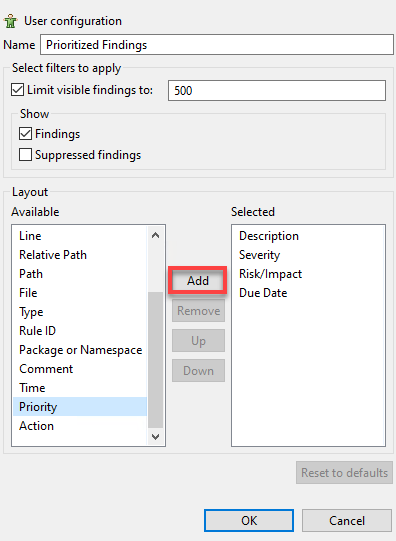Click the Name text field
This screenshot has width=396, height=541.
(217, 45)
